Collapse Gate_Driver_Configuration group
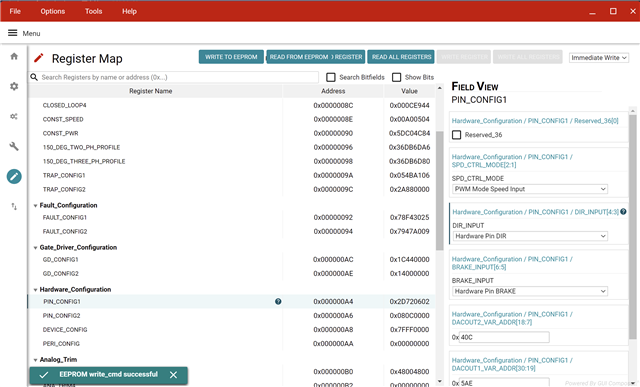 (36, 248)
